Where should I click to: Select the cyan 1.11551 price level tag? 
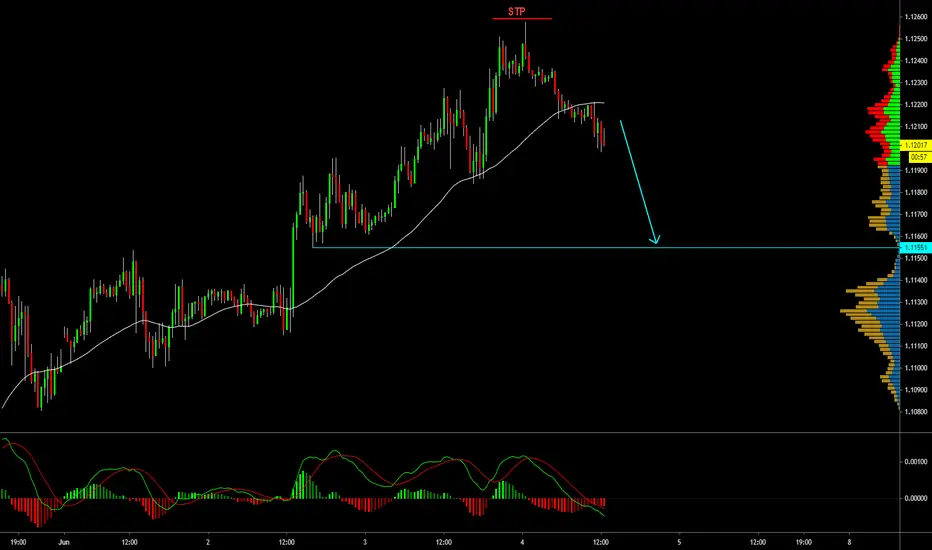pyautogui.click(x=916, y=247)
